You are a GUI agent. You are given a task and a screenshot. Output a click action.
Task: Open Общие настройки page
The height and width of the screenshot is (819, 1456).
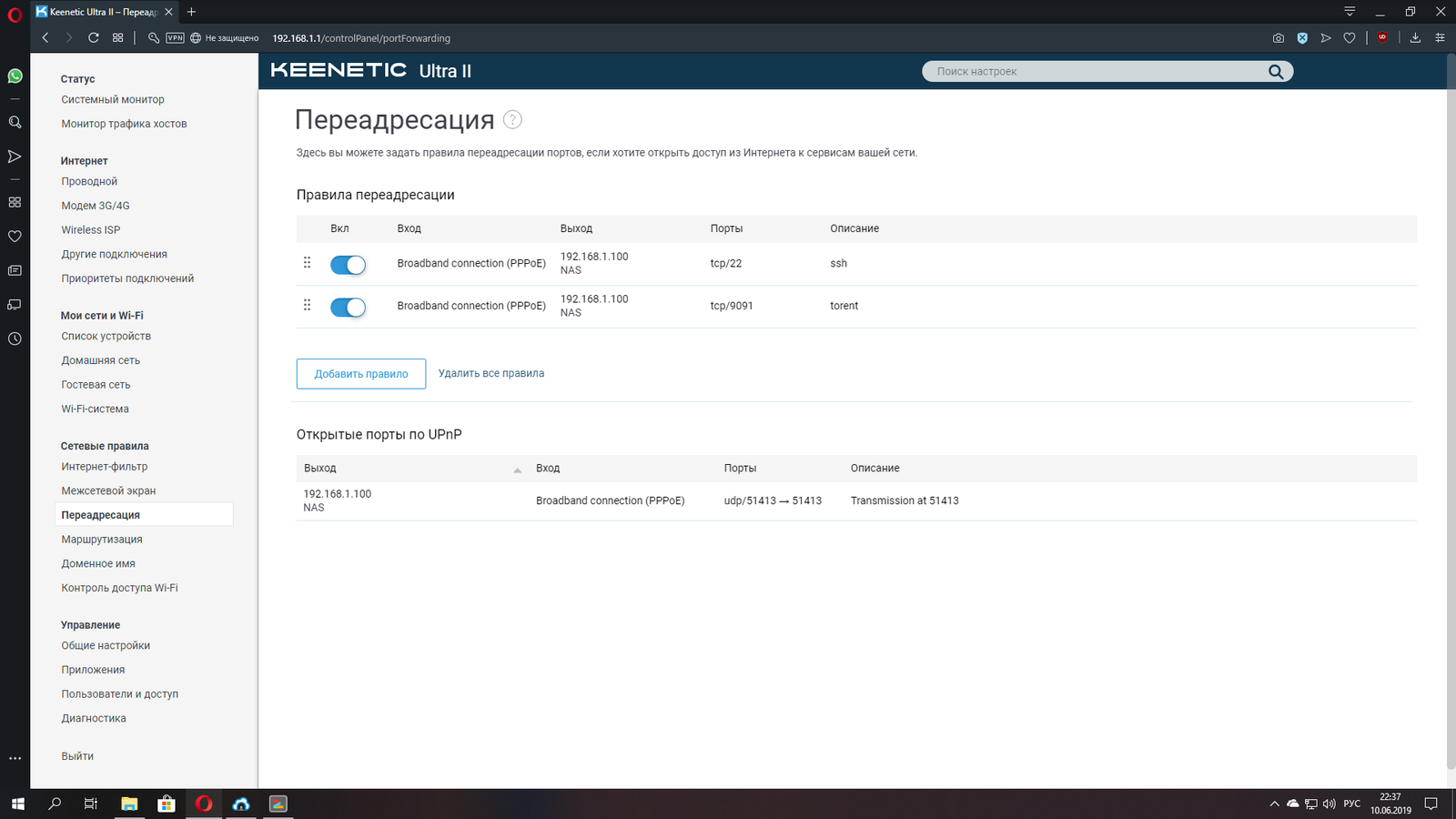[106, 645]
